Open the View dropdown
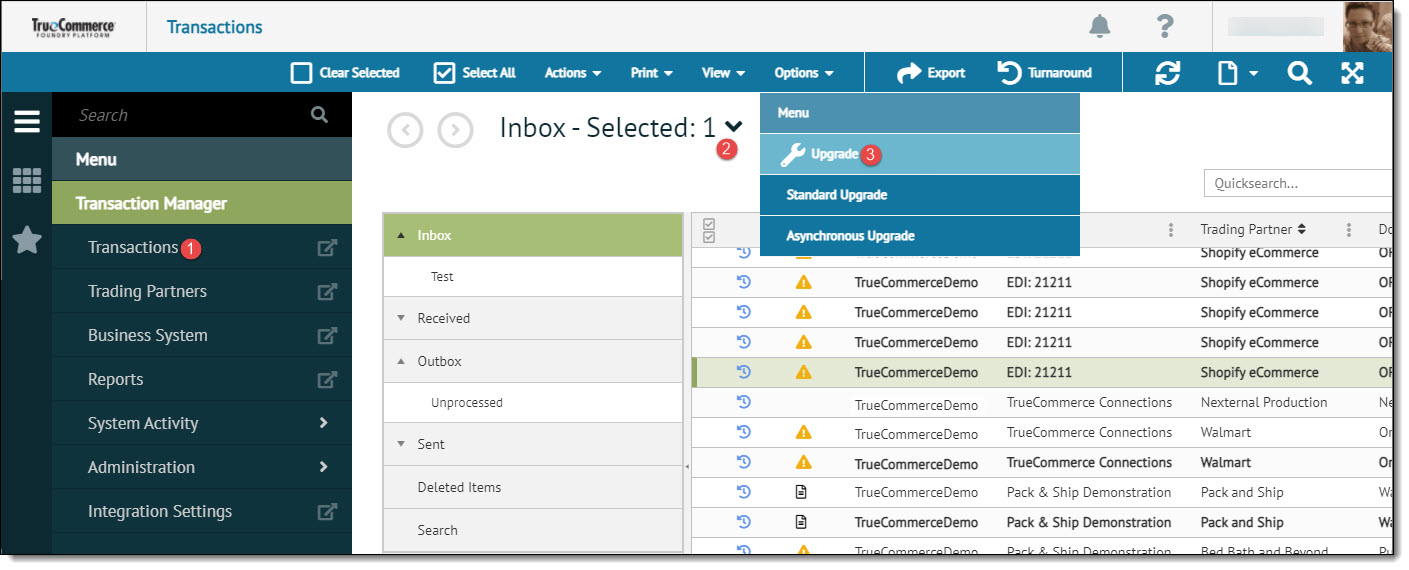This screenshot has height=570, width=1409. pos(724,73)
